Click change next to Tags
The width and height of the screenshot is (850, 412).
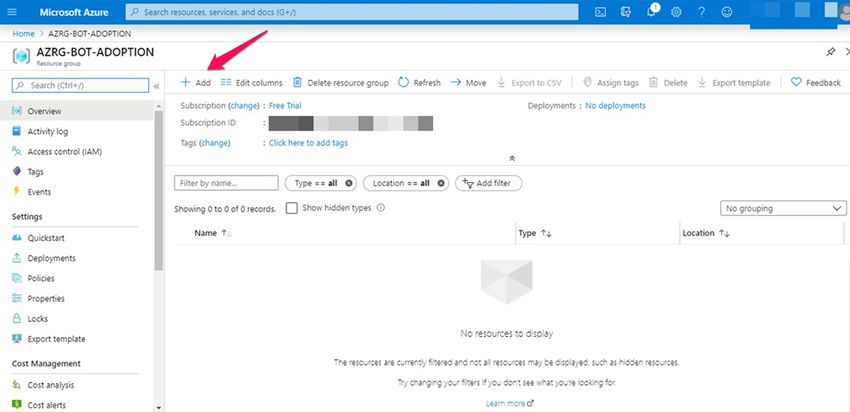(215, 143)
